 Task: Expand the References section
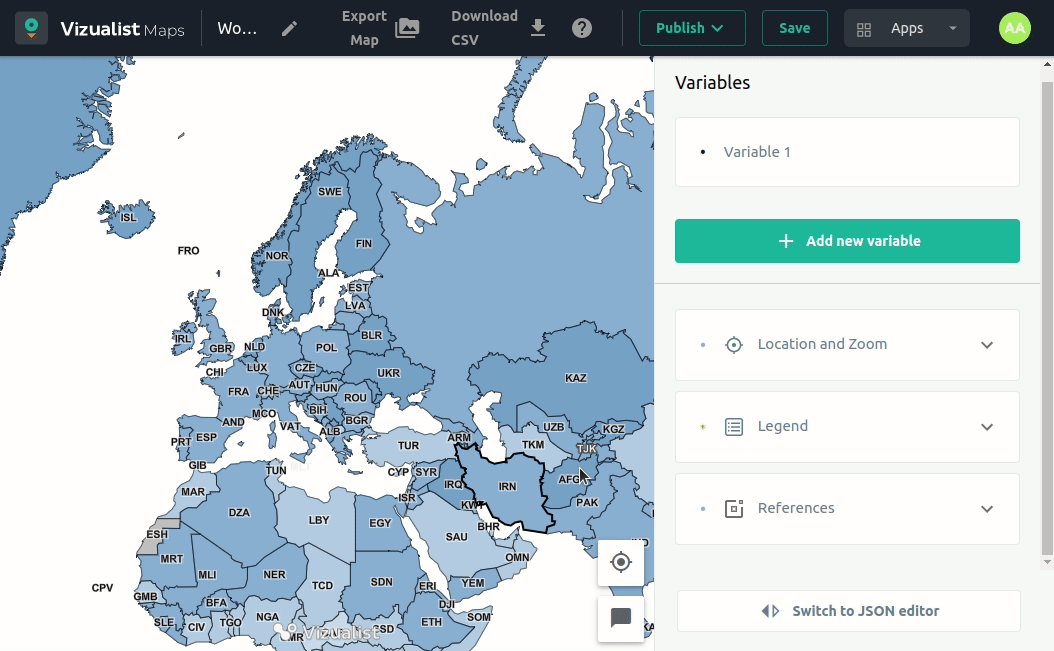click(x=847, y=508)
